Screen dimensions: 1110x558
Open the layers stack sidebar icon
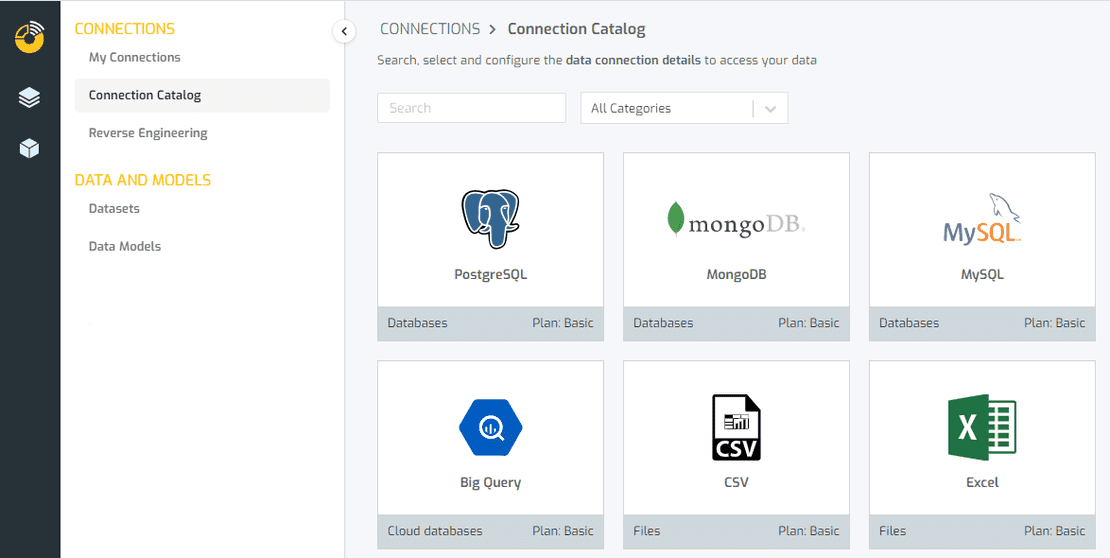(x=29, y=98)
